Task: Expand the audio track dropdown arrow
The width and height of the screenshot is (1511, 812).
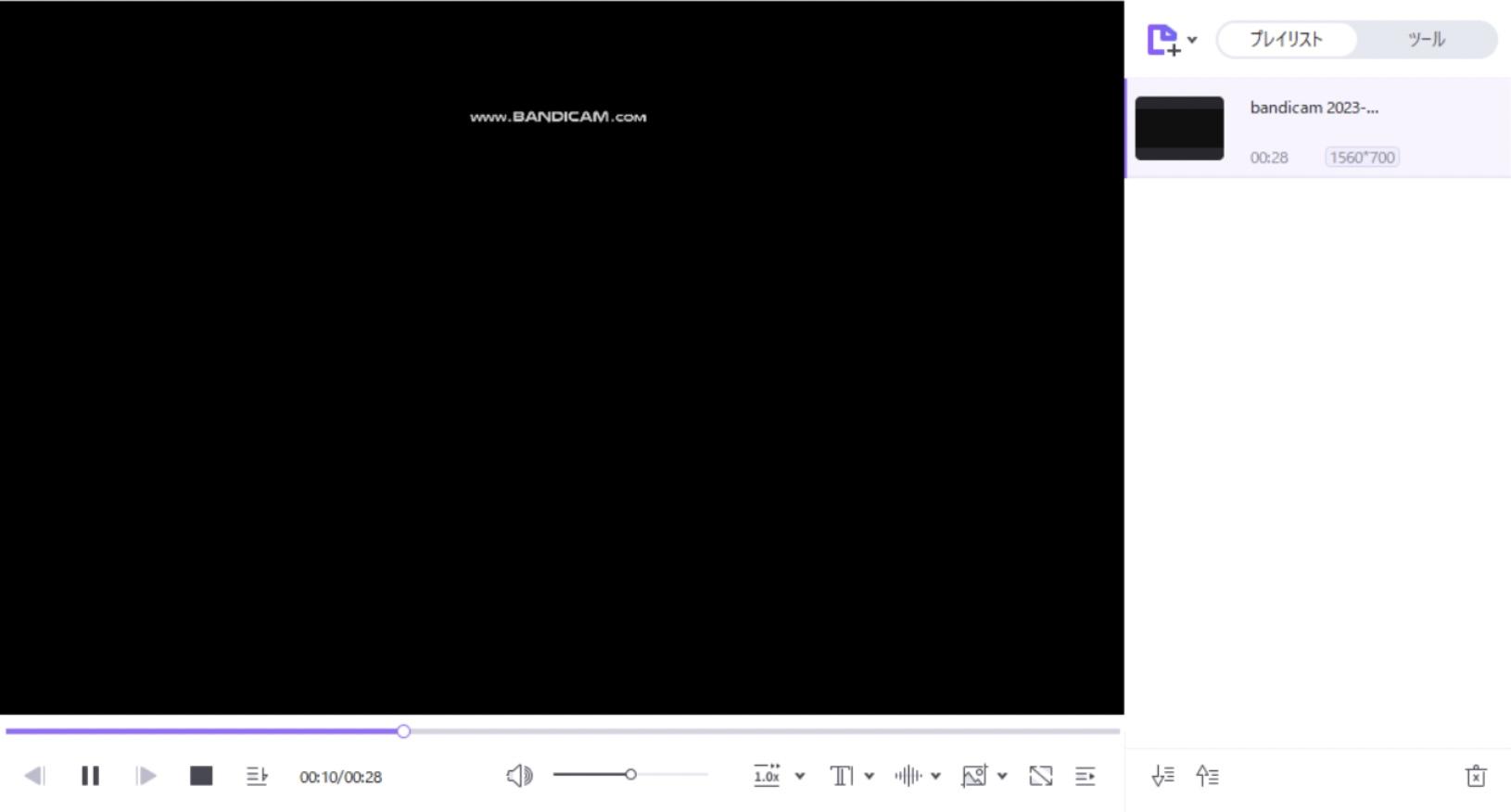Action: [935, 776]
